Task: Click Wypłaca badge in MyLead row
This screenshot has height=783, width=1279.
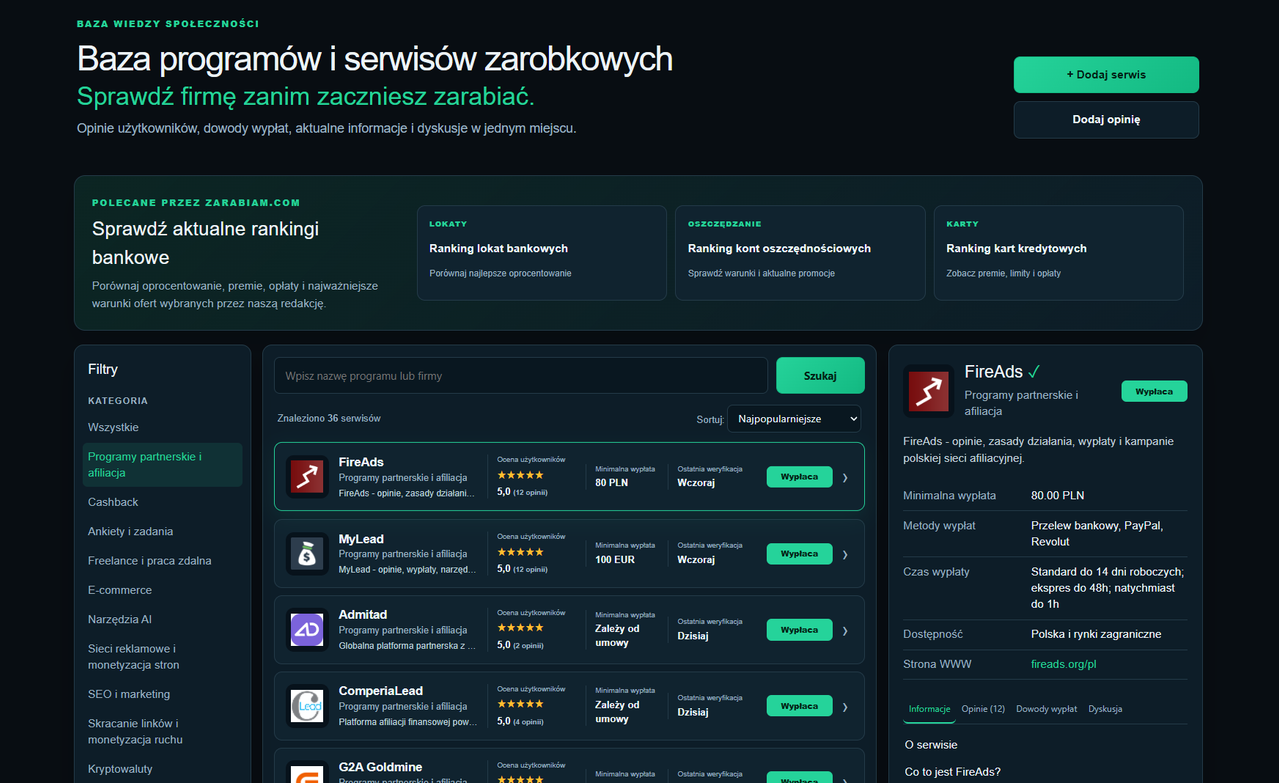Action: coord(799,554)
